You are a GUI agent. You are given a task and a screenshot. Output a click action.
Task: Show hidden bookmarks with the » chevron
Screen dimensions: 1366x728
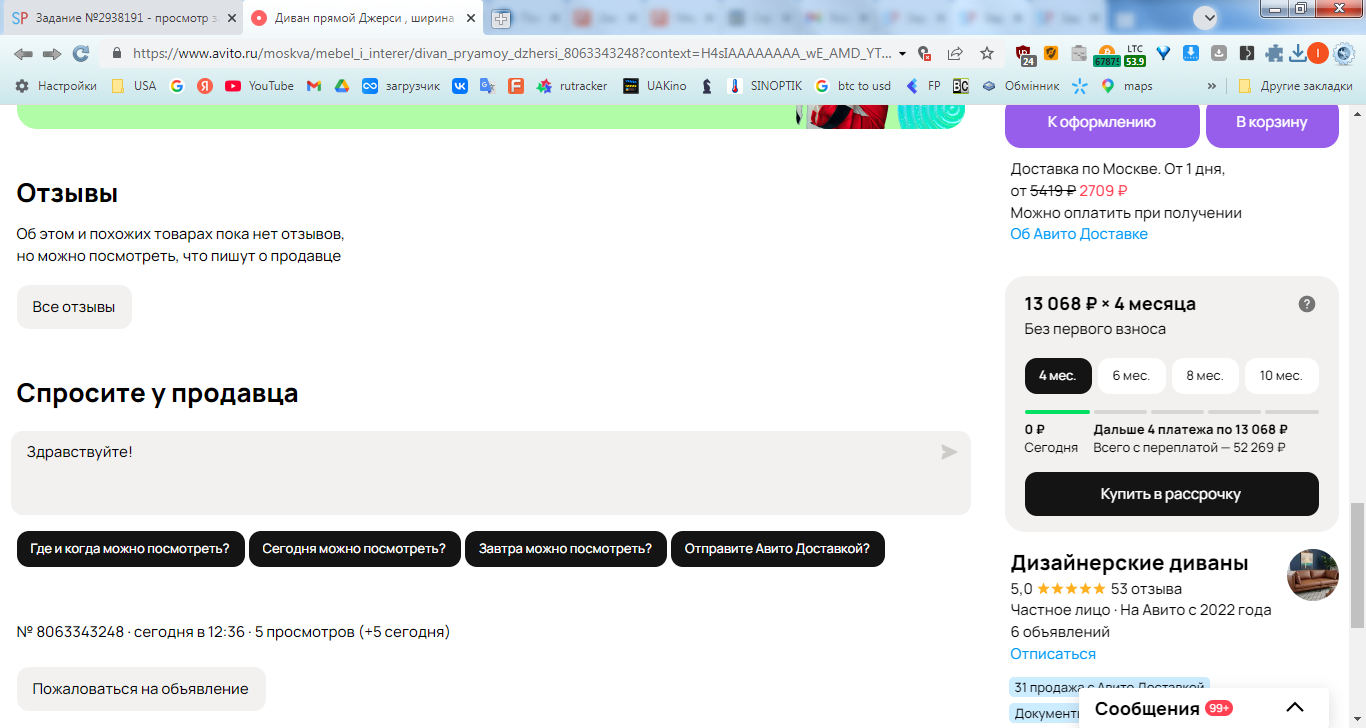[x=1212, y=86]
